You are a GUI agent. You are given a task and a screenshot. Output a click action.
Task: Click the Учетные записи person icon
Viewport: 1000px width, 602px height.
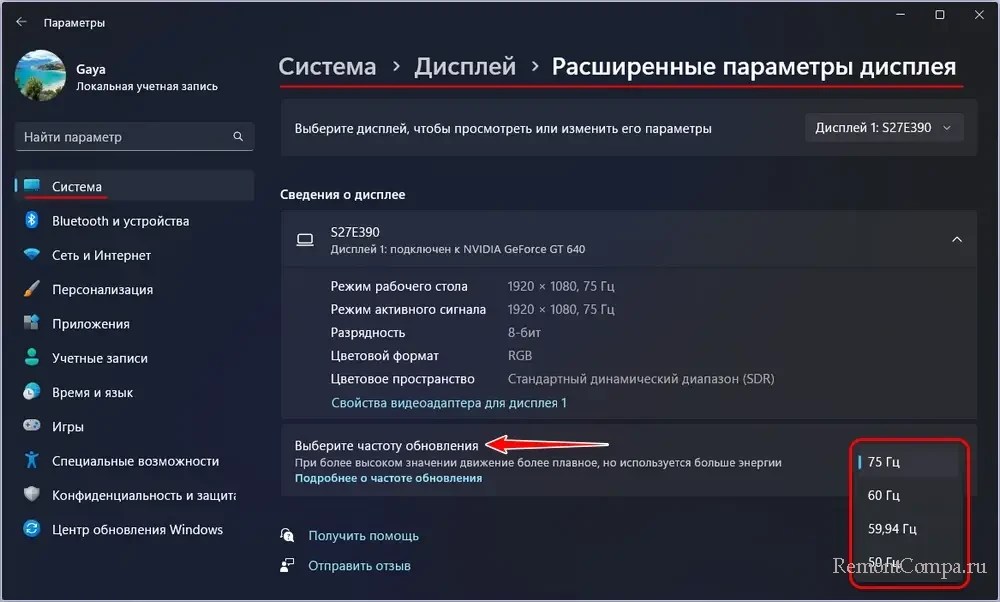click(x=31, y=358)
